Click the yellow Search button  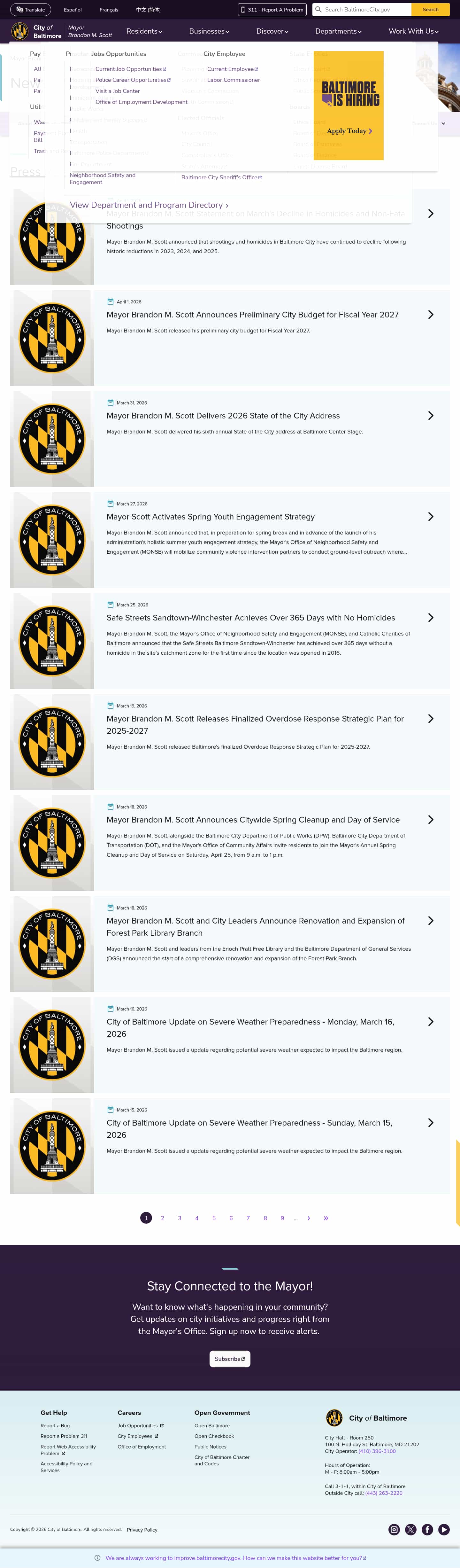click(x=431, y=10)
